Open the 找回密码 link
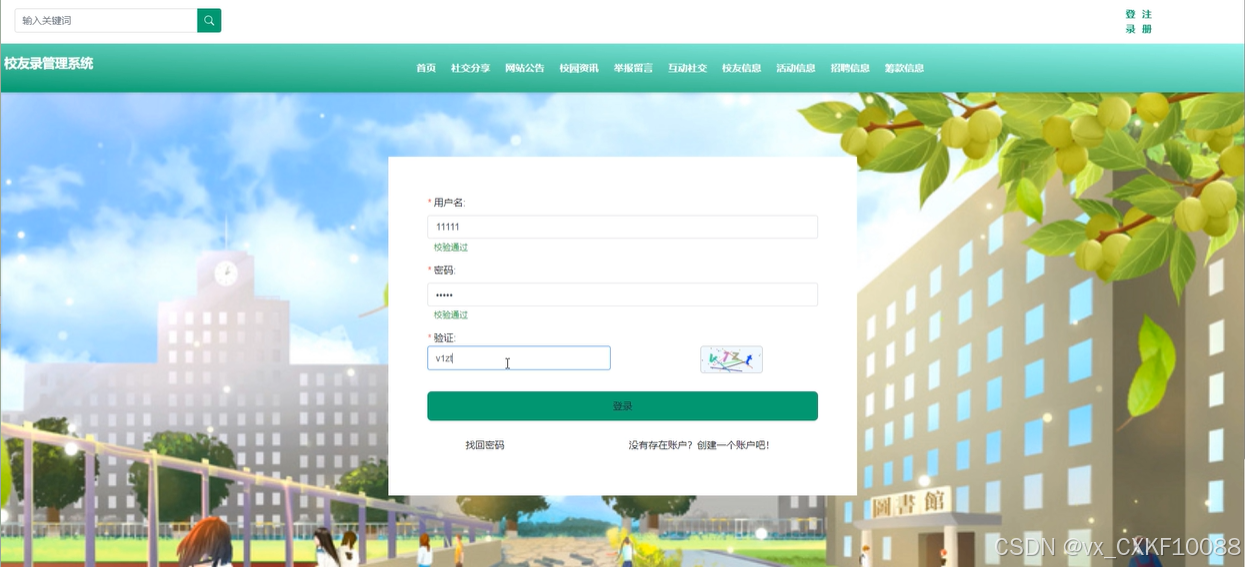The width and height of the screenshot is (1245, 567). click(x=485, y=445)
